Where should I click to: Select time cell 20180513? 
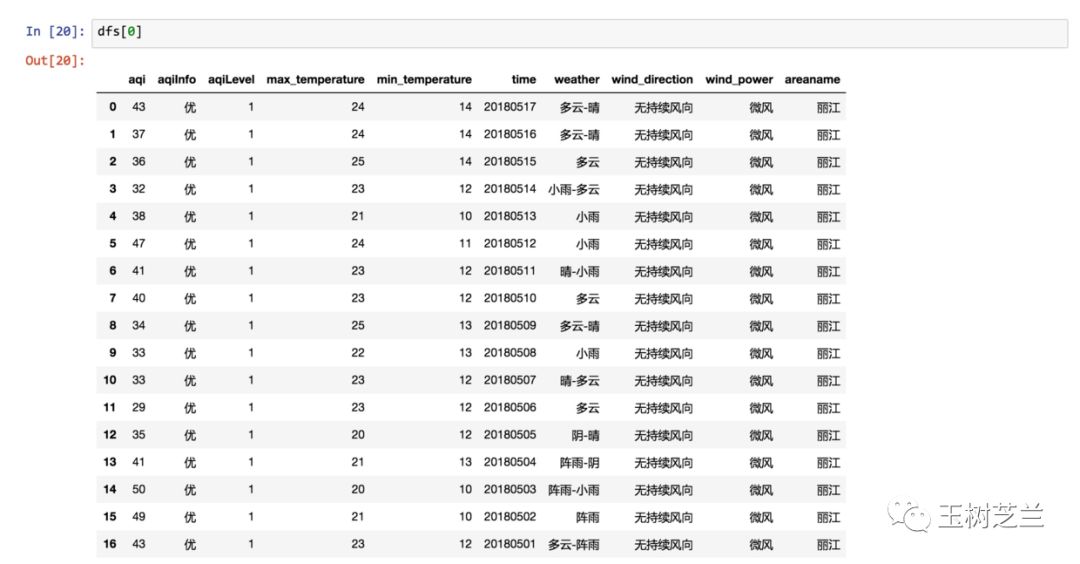[510, 216]
